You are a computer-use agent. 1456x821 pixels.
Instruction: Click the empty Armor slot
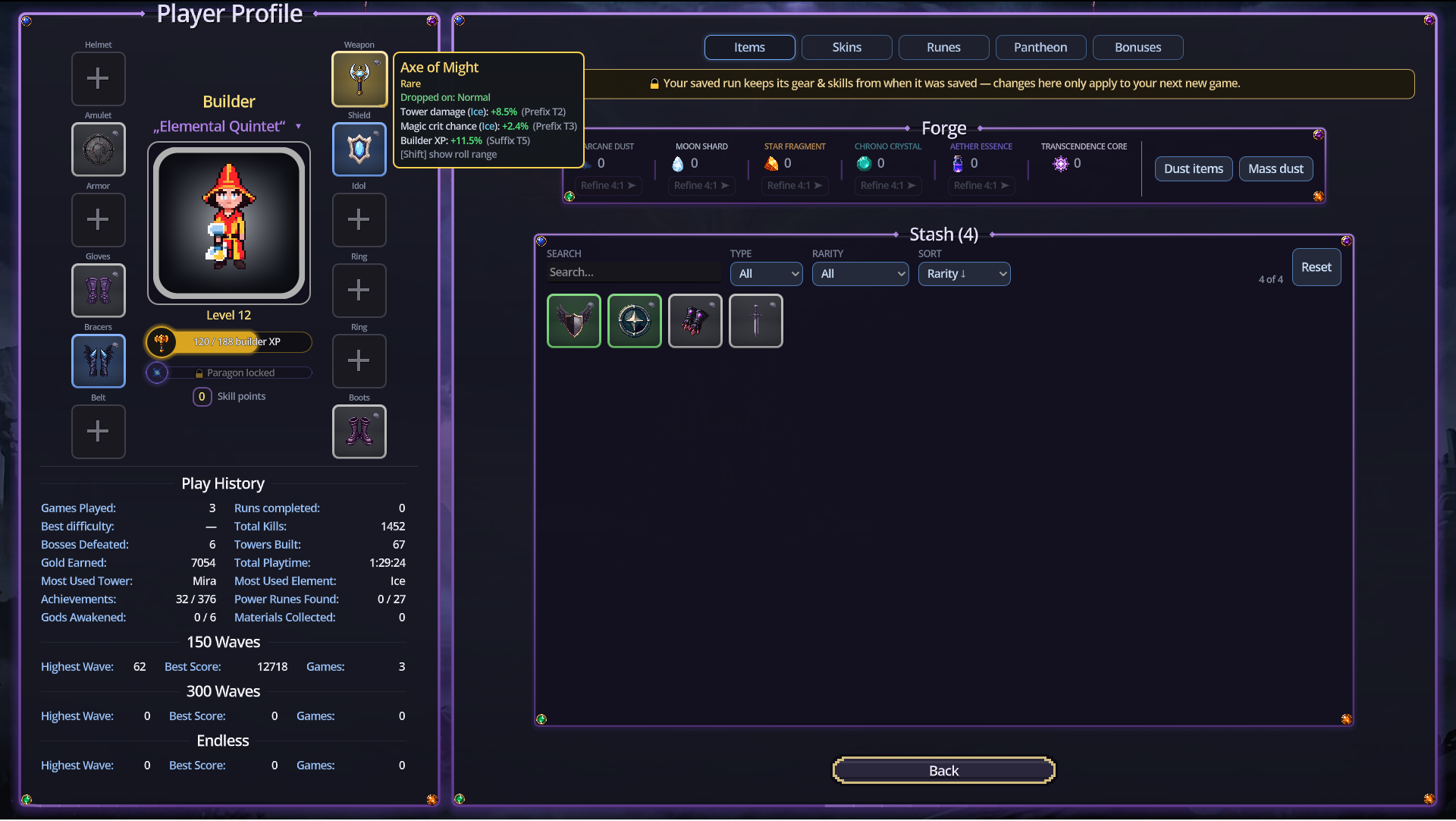pyautogui.click(x=98, y=220)
